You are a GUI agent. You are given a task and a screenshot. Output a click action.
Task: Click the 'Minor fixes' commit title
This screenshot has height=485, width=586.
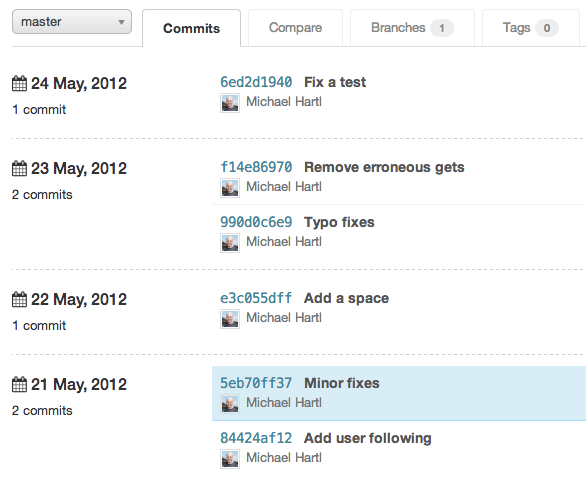(x=342, y=383)
